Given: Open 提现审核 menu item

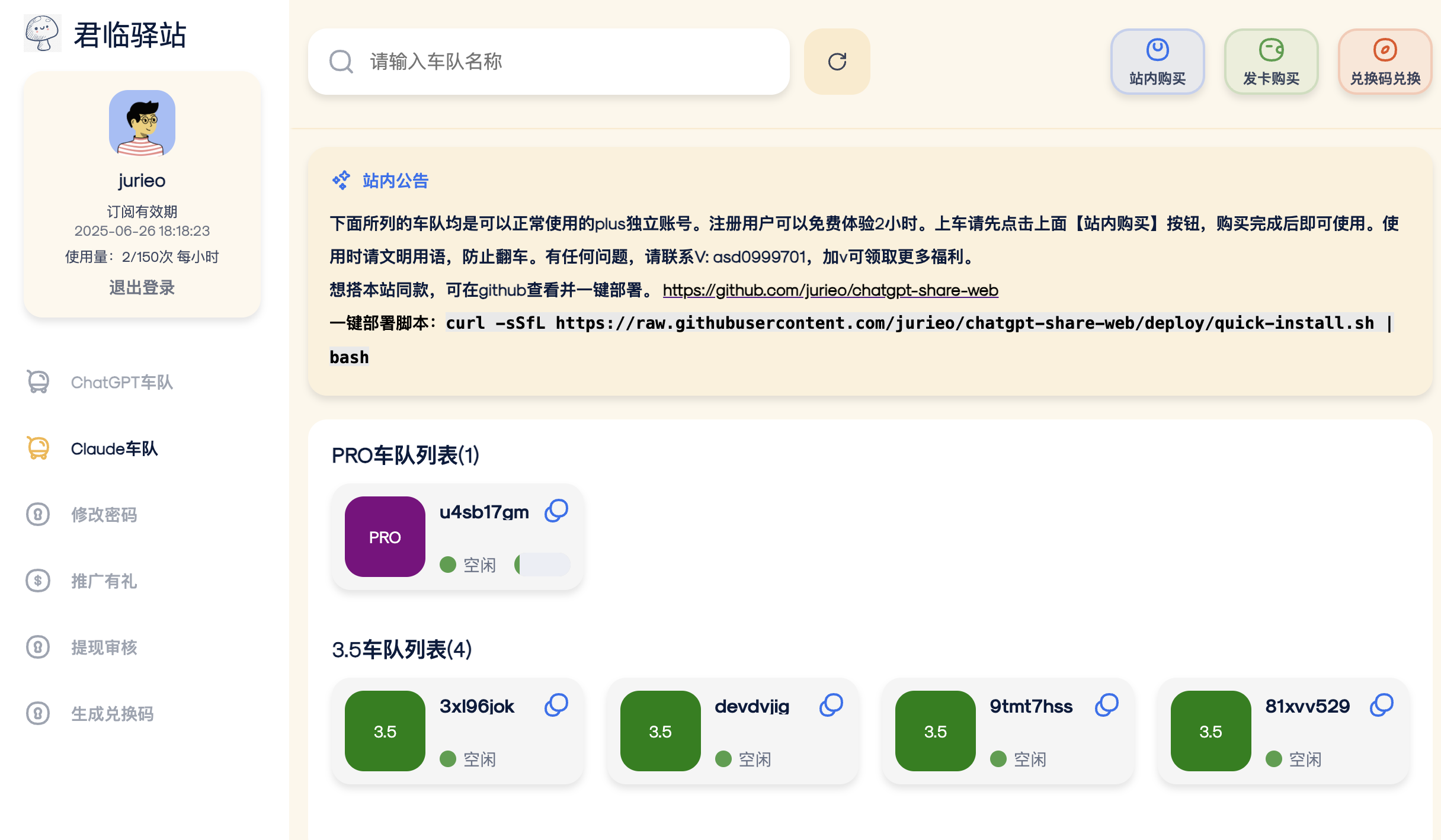Looking at the screenshot, I should click(x=104, y=647).
